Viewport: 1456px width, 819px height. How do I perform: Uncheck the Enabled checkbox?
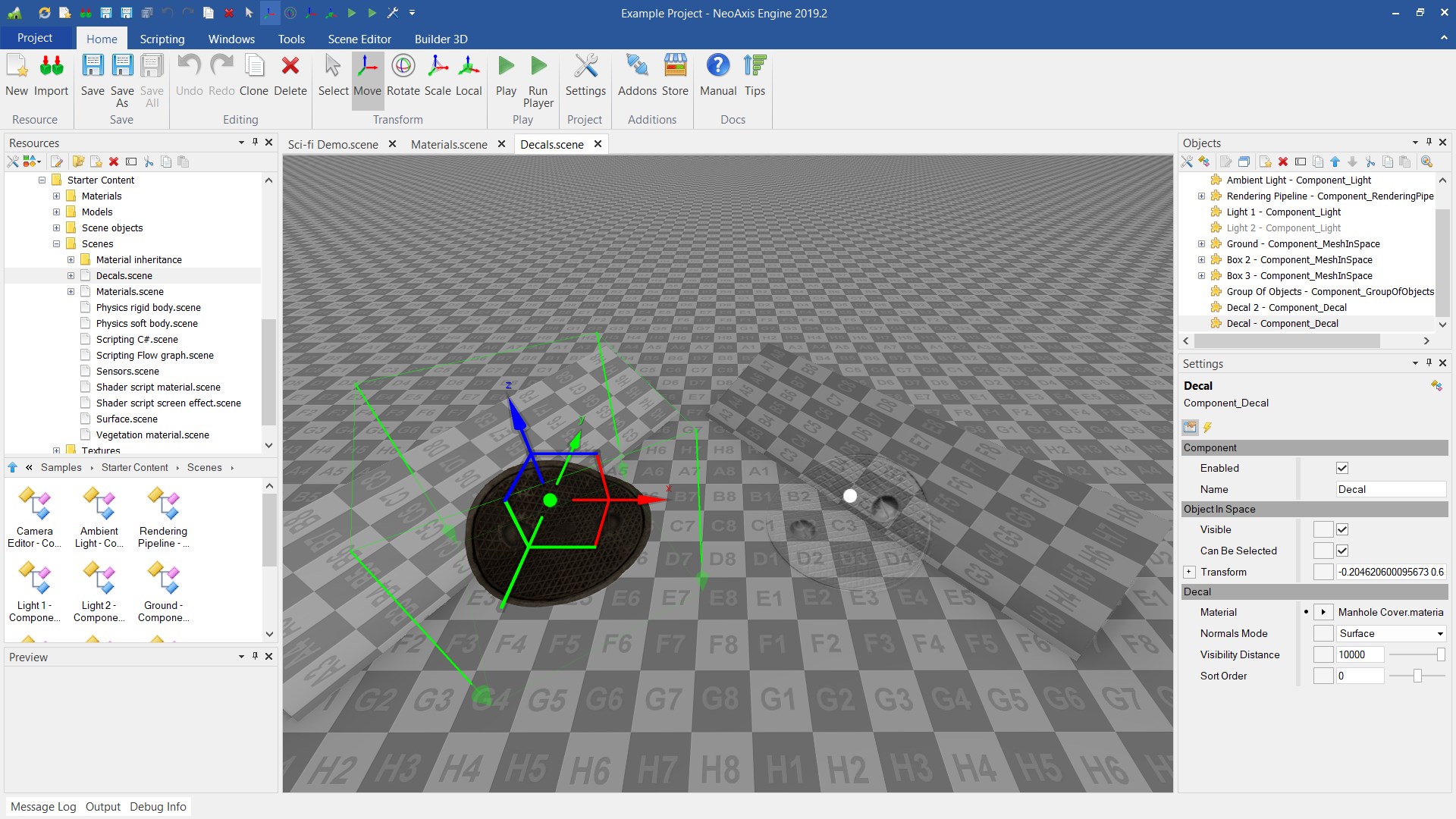[x=1341, y=468]
